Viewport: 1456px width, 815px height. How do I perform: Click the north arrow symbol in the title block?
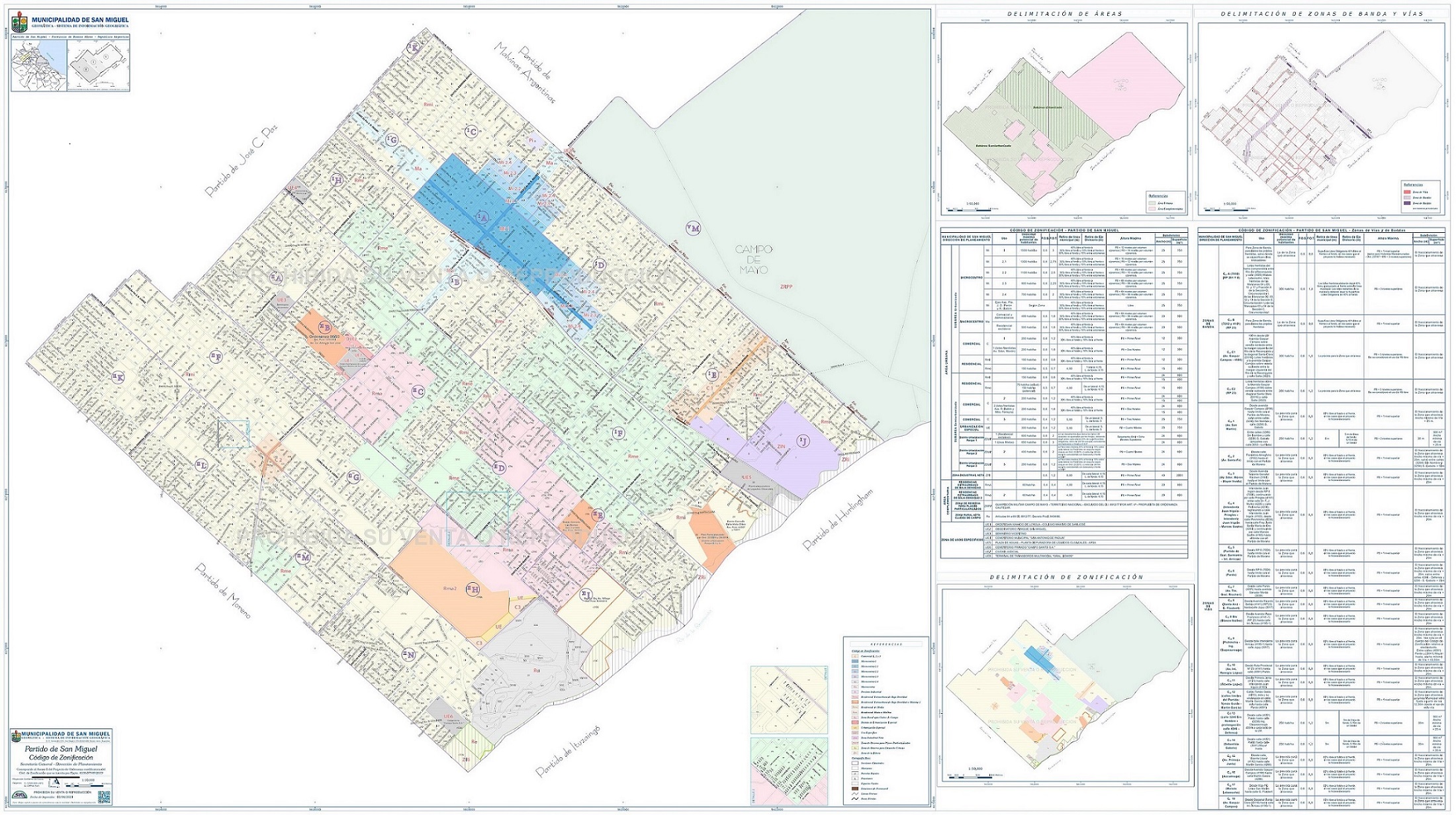[55, 781]
